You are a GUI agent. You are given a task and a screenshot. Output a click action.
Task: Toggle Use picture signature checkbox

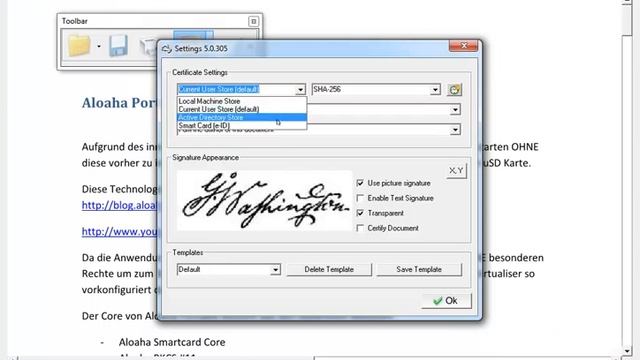(360, 183)
